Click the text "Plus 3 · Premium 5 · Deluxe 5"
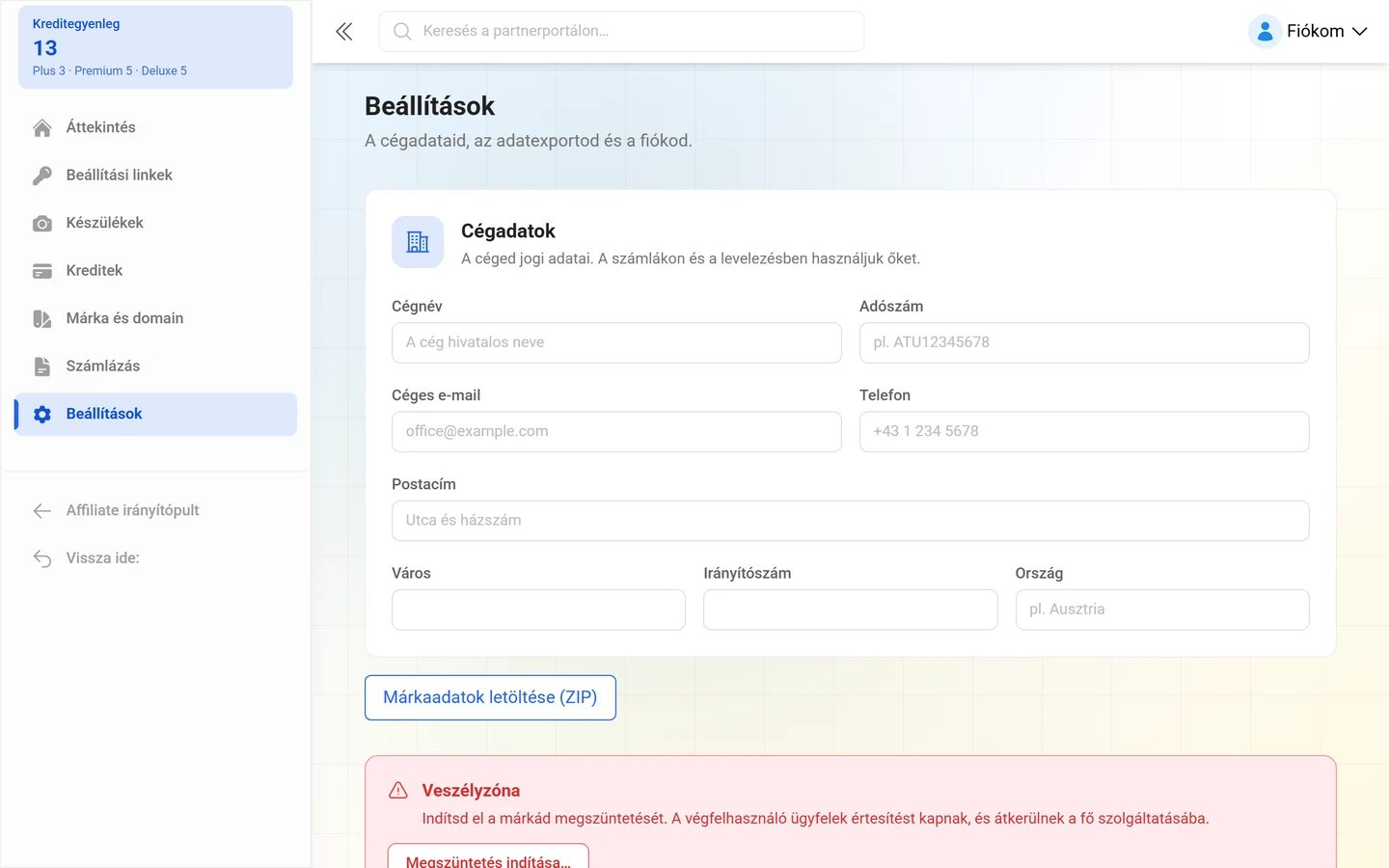Image resolution: width=1389 pixels, height=868 pixels. (x=110, y=71)
